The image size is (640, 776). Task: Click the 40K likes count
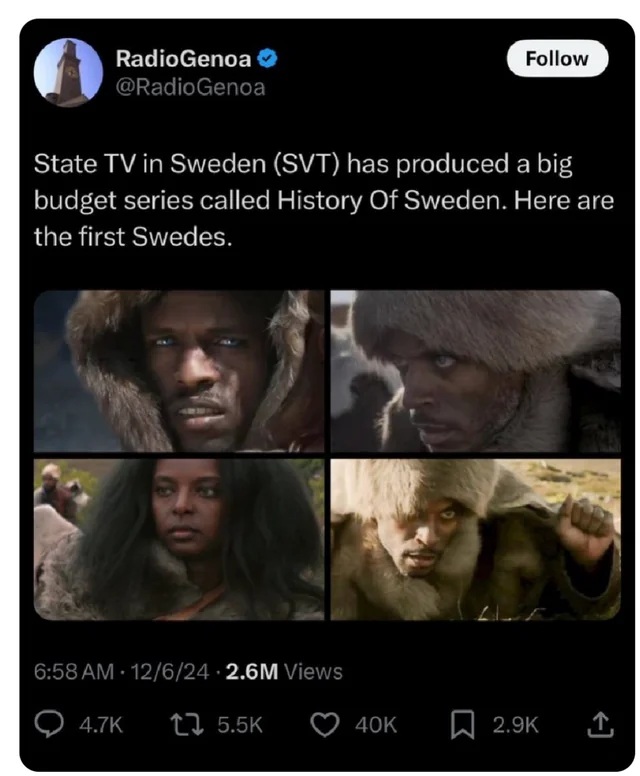pos(376,726)
